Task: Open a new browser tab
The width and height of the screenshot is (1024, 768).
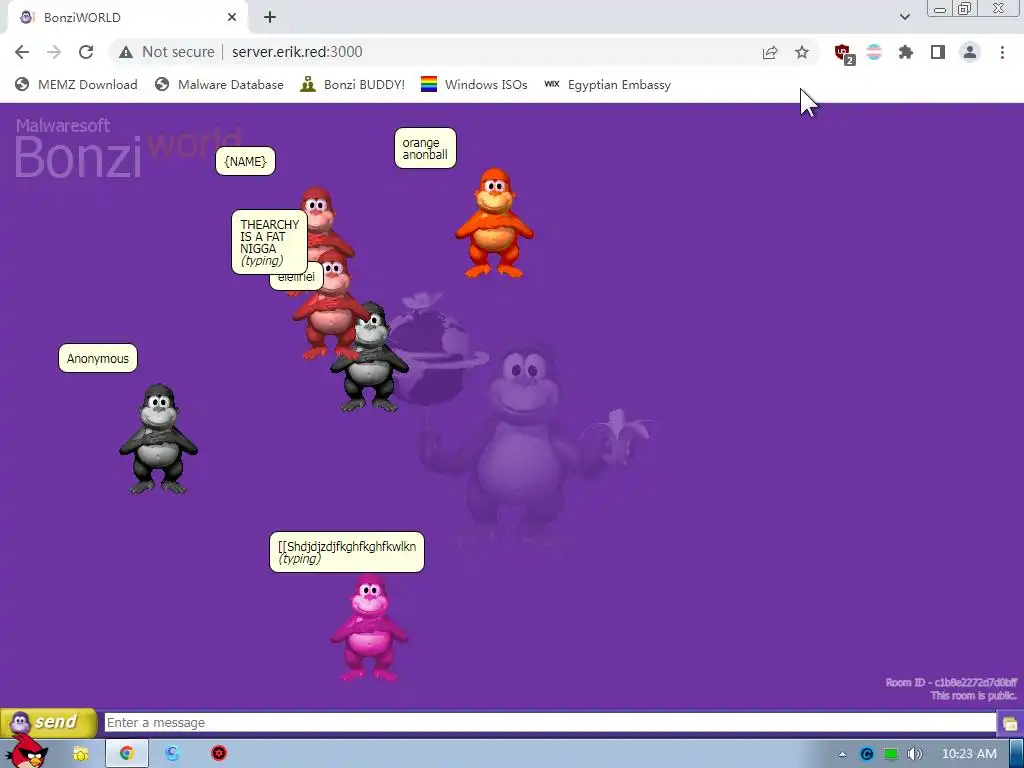Action: click(x=270, y=17)
